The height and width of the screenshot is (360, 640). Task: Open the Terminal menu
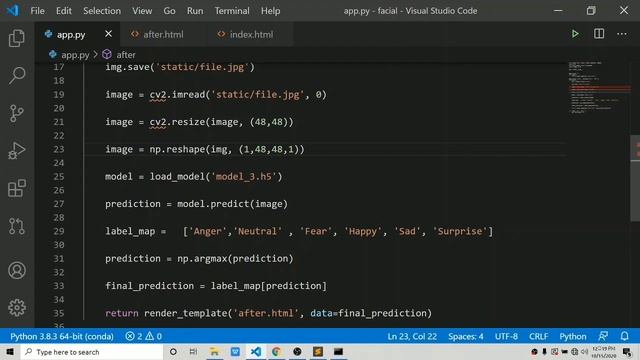coord(232,11)
